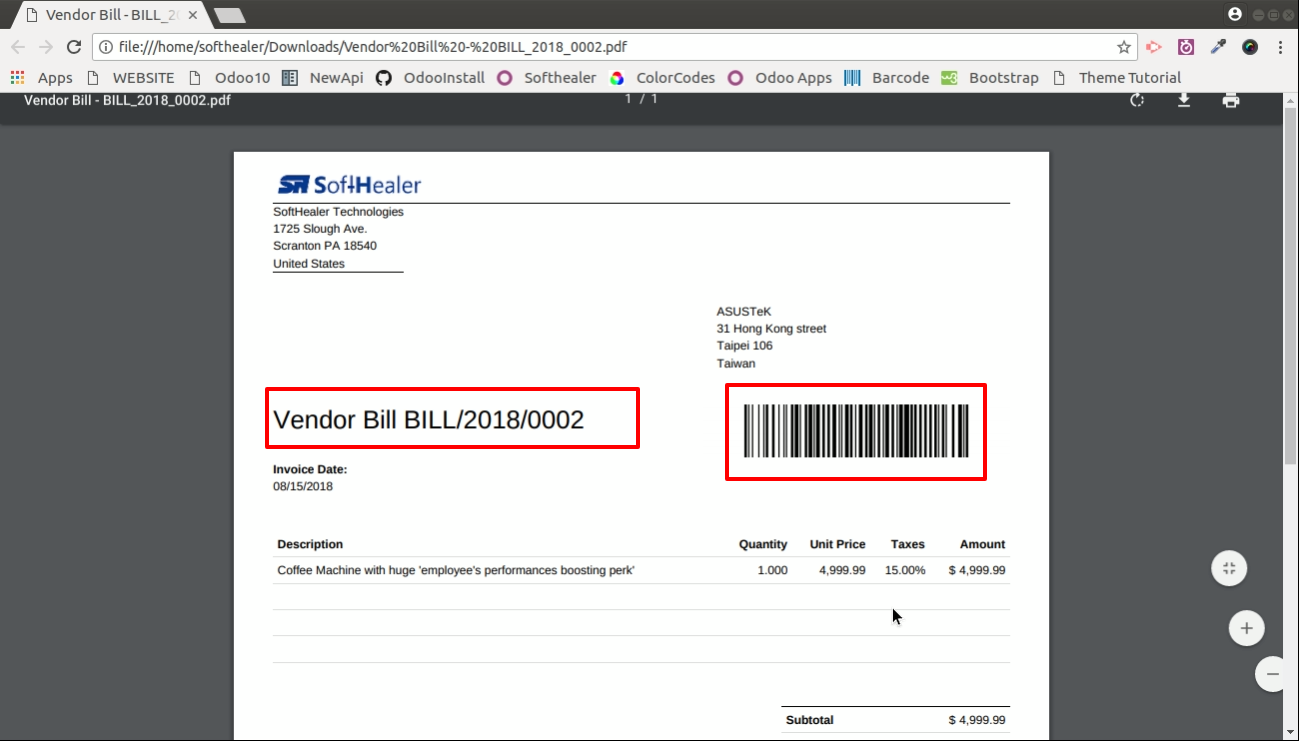Print the Vendor Bill PDF
This screenshot has width=1299, height=741.
1231,100
